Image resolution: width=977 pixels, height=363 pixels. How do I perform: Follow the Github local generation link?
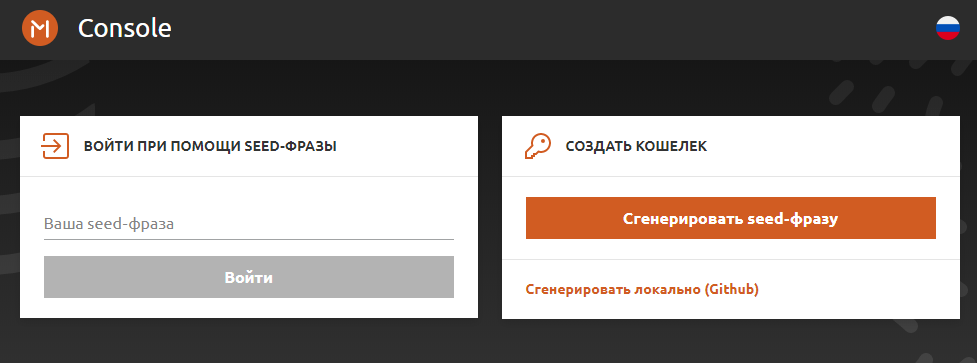point(642,289)
